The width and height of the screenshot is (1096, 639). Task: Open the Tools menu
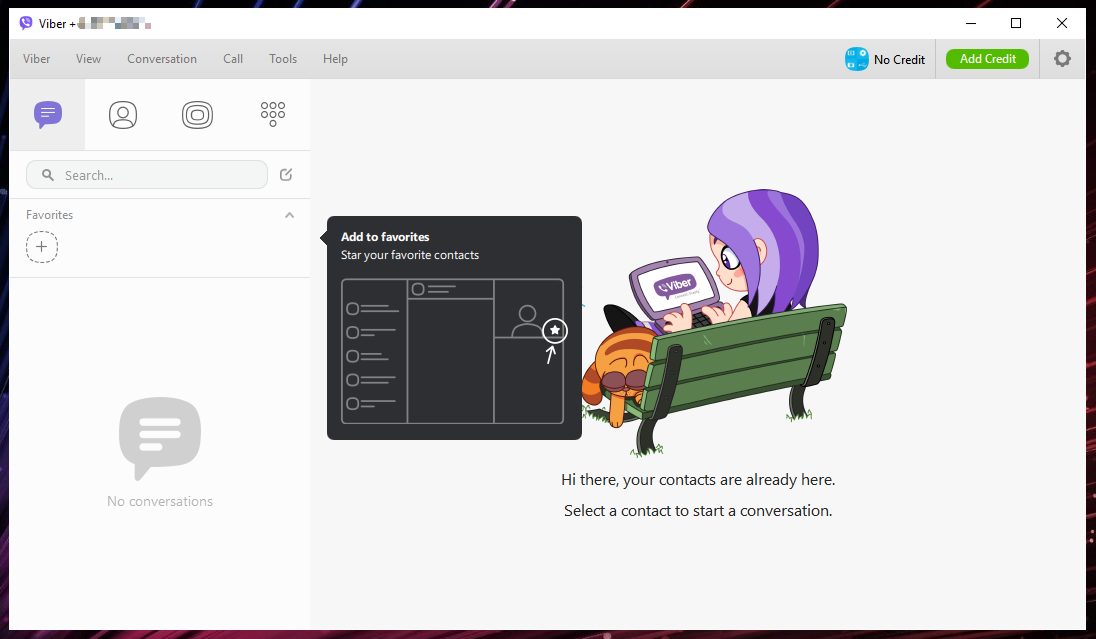(283, 59)
